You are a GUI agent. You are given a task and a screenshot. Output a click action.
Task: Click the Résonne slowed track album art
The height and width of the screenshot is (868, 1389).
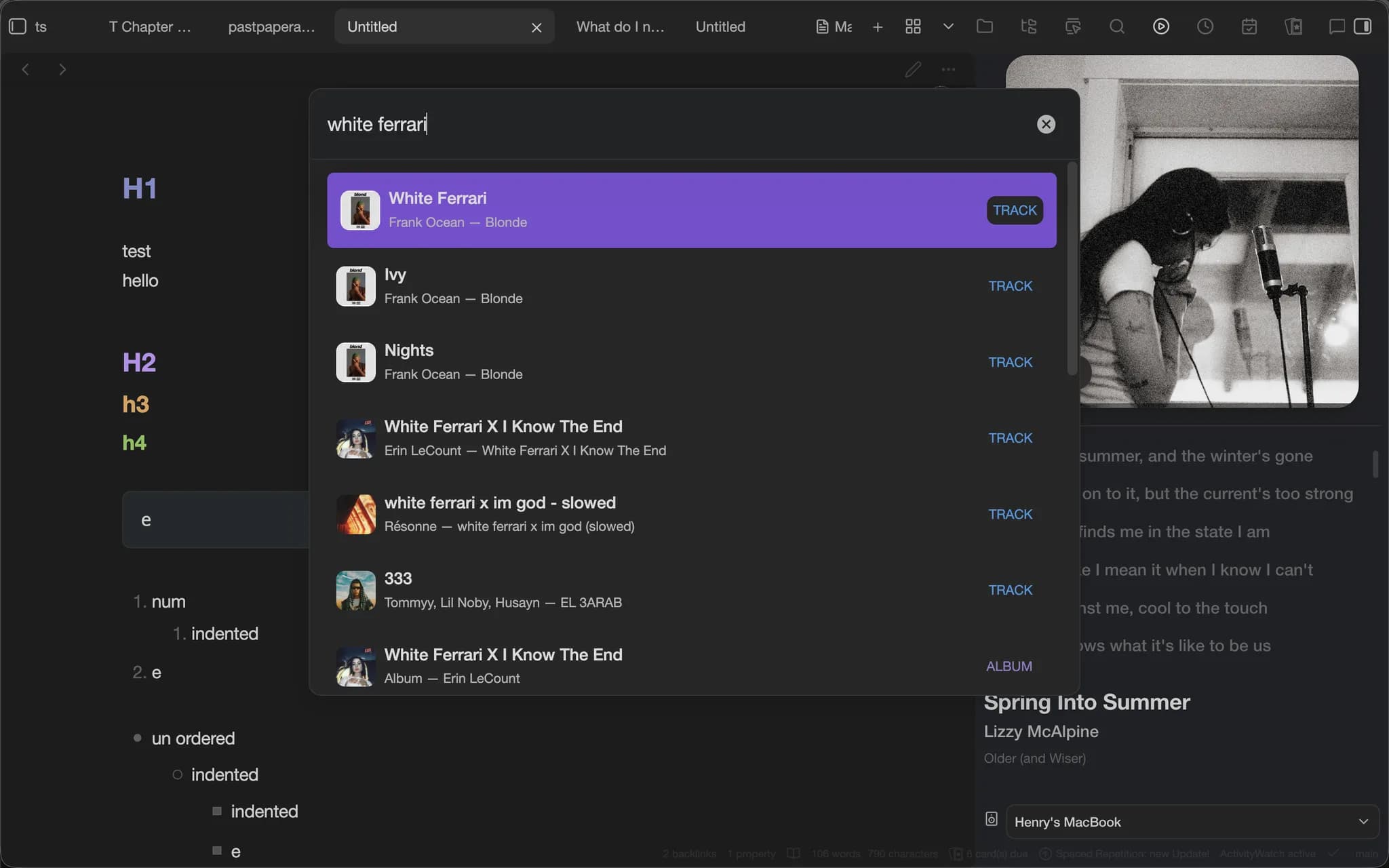356,514
